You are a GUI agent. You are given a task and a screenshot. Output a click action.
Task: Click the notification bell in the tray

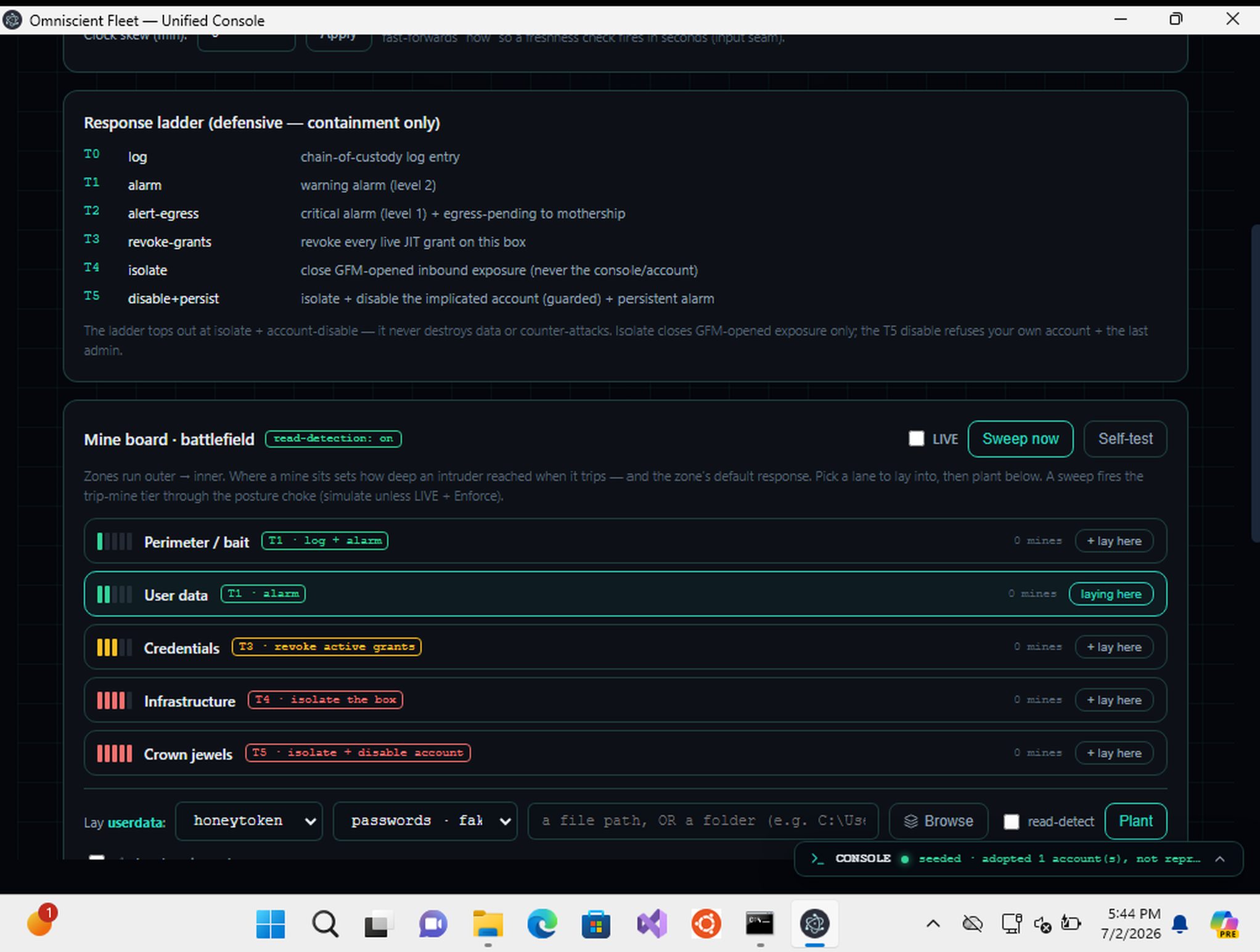coord(1180,924)
